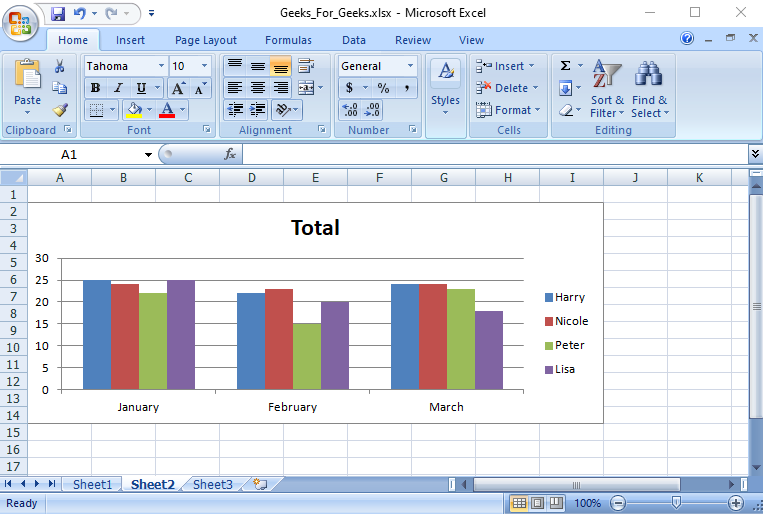The image size is (763, 514).
Task: Click the Fill down icon
Action: coord(565,88)
